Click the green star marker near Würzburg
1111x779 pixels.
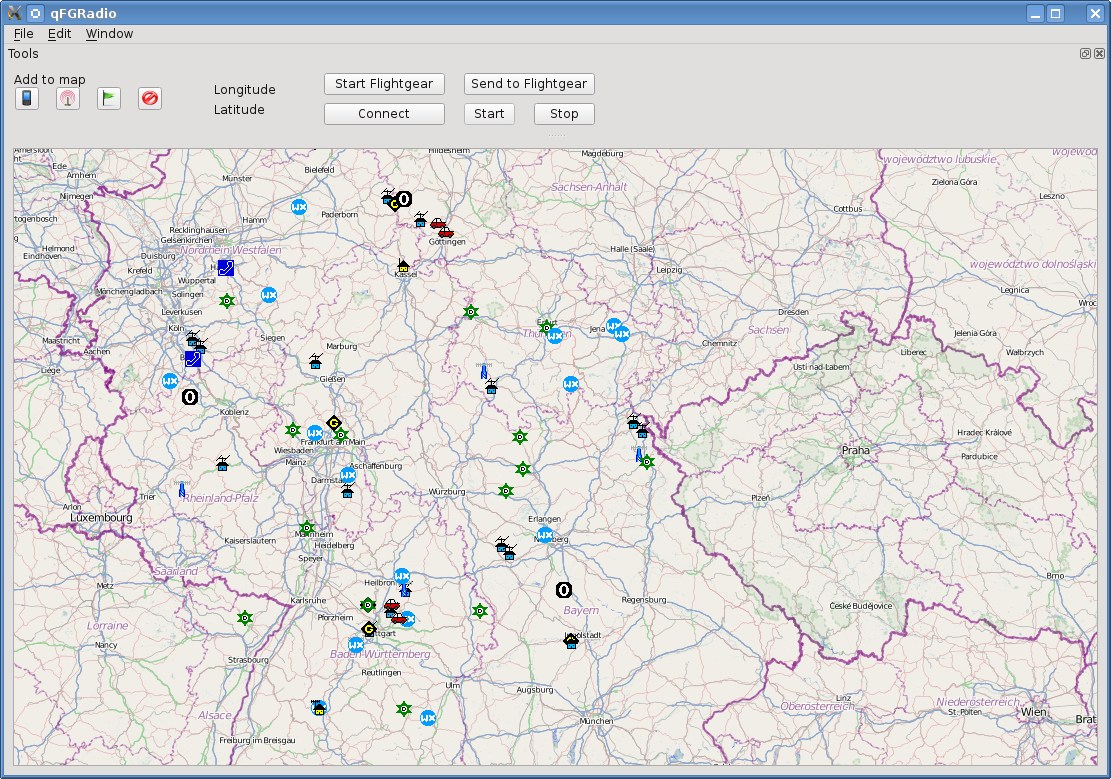pyautogui.click(x=506, y=491)
